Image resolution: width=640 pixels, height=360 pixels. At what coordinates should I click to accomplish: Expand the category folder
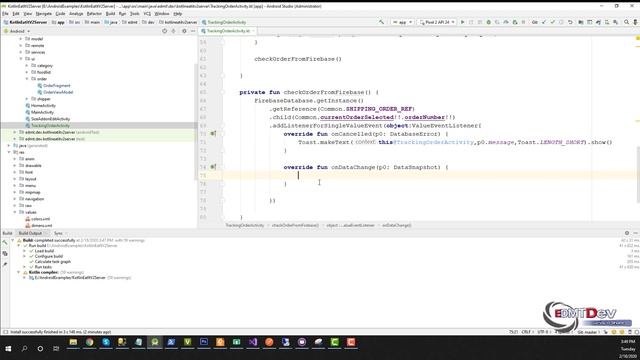[x=27, y=65]
